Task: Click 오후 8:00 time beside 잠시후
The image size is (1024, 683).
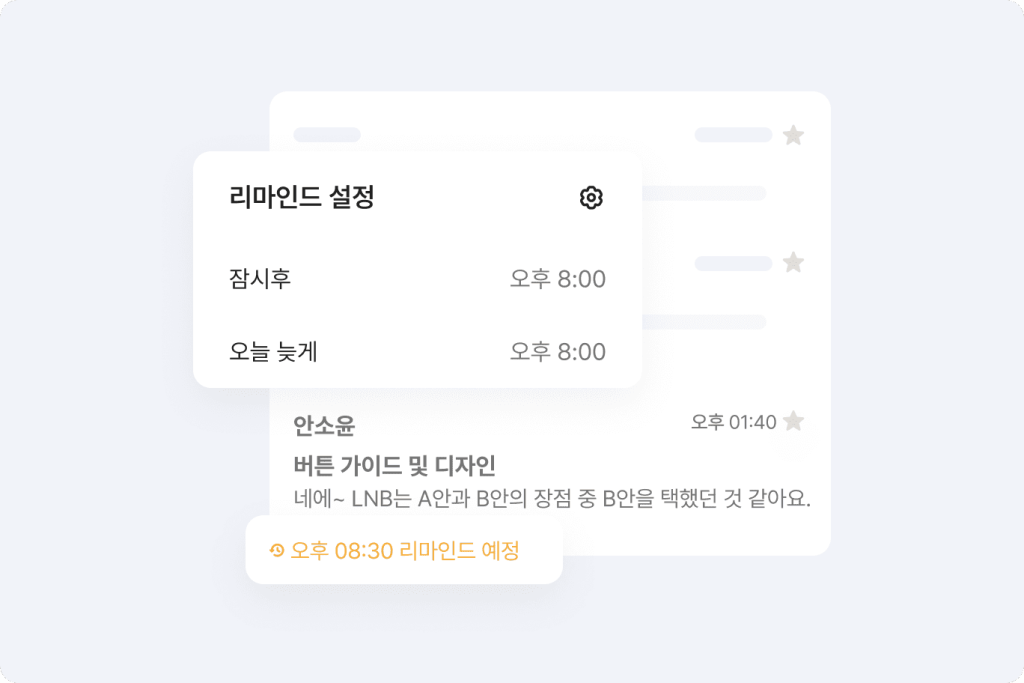Action: click(x=557, y=279)
